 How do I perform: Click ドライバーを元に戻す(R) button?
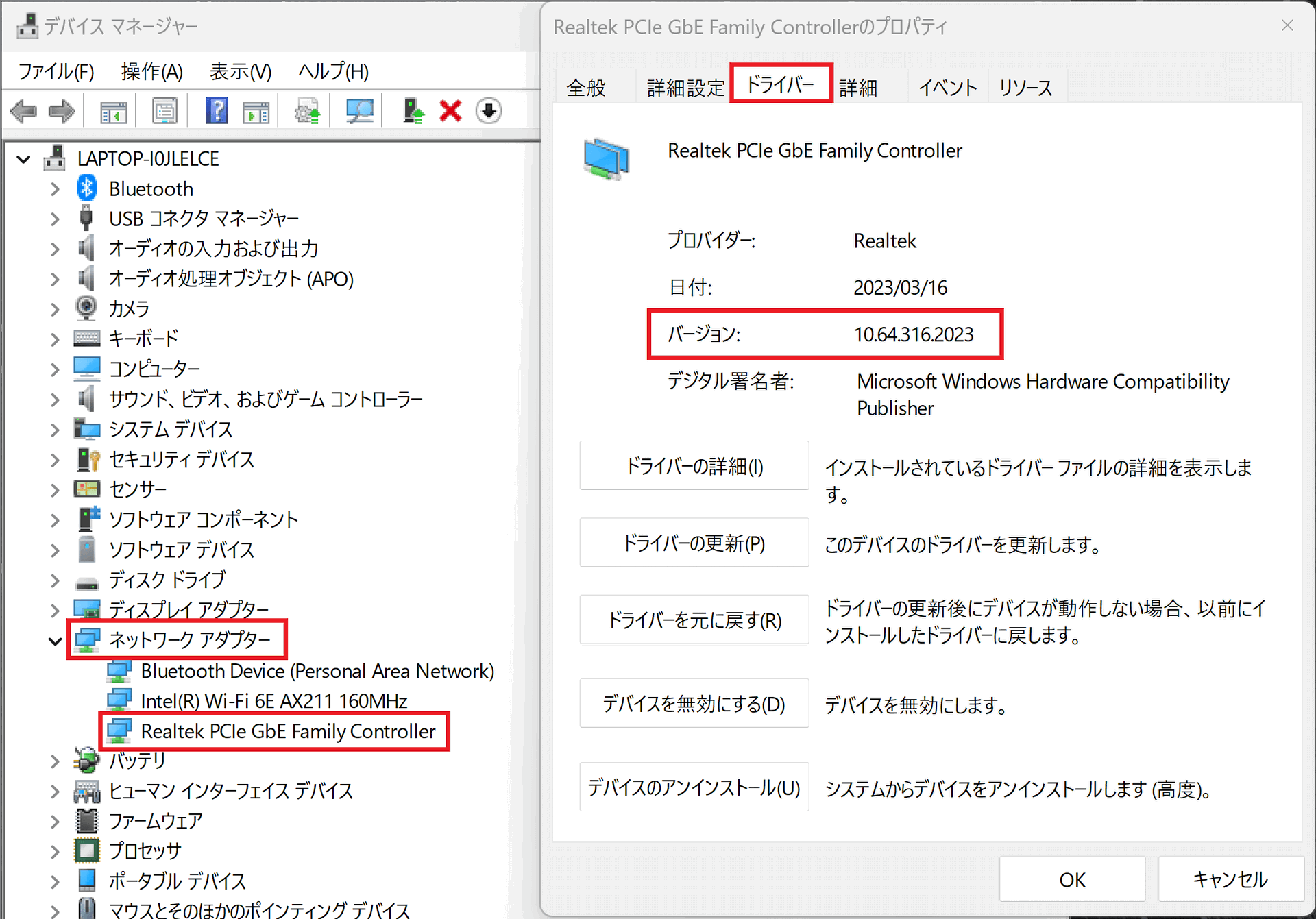tap(694, 620)
